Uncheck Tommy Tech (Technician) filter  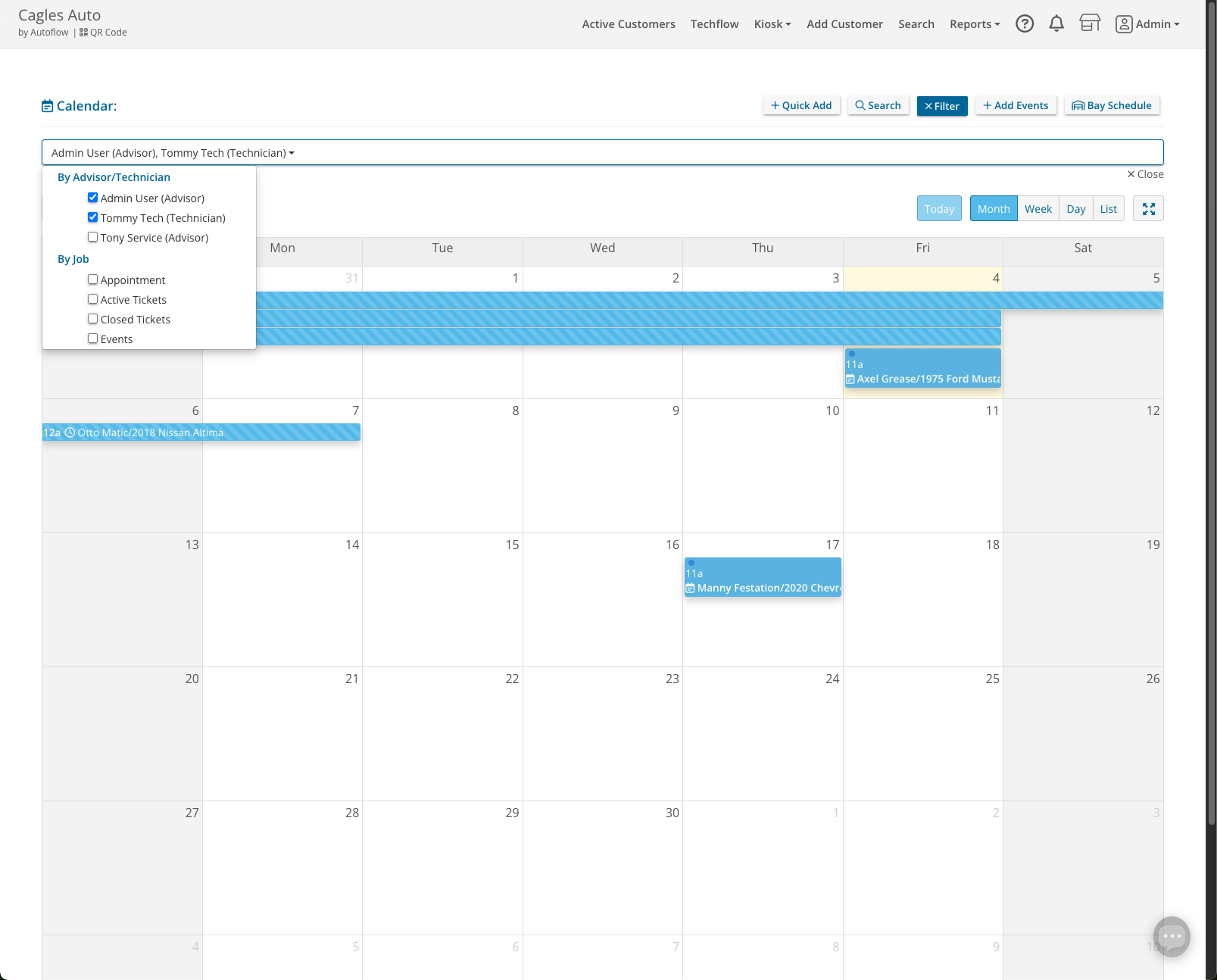tap(92, 217)
